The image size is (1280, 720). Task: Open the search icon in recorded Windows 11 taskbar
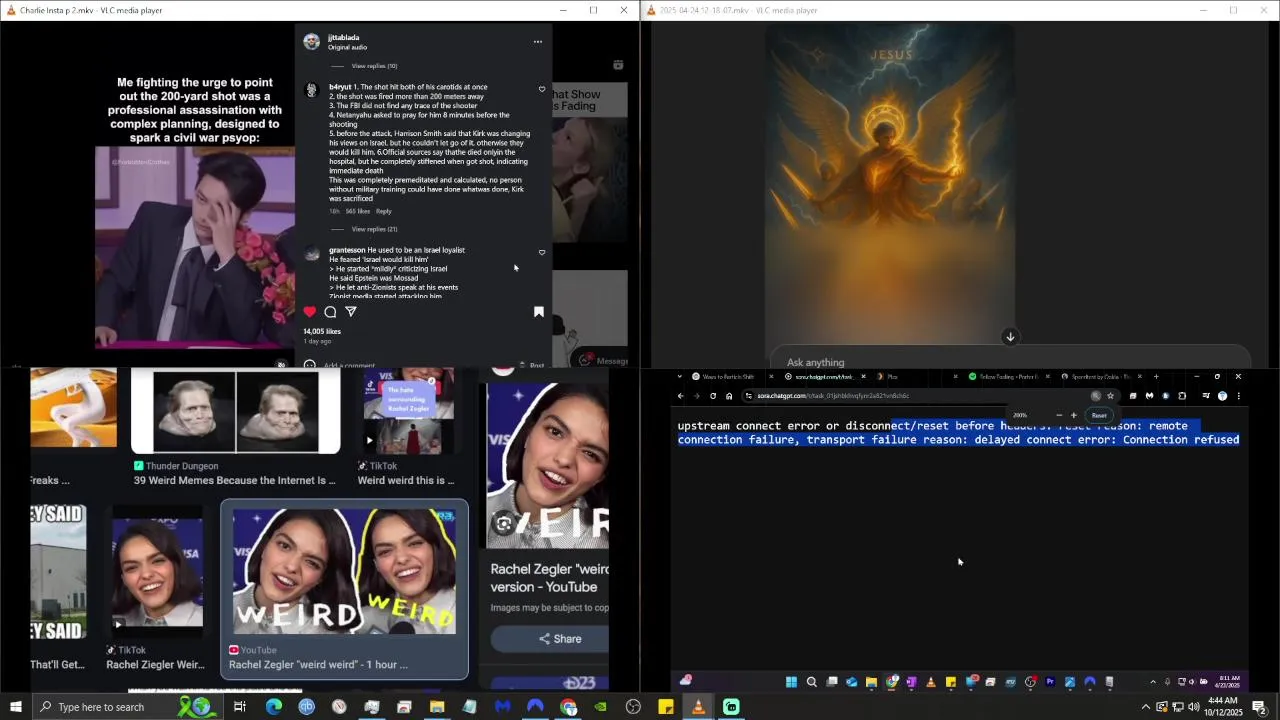pos(811,682)
